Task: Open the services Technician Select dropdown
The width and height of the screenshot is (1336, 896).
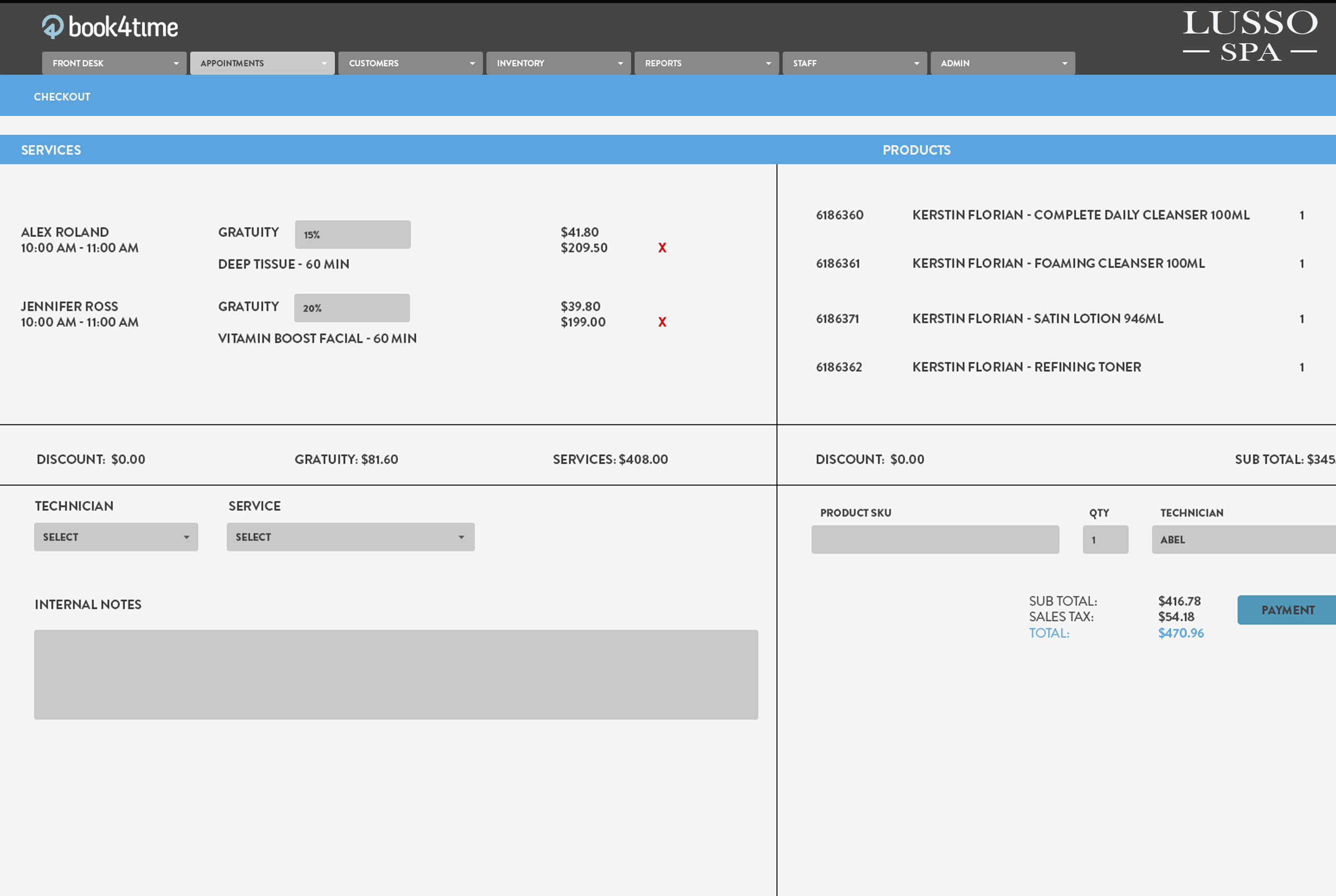Action: [116, 537]
